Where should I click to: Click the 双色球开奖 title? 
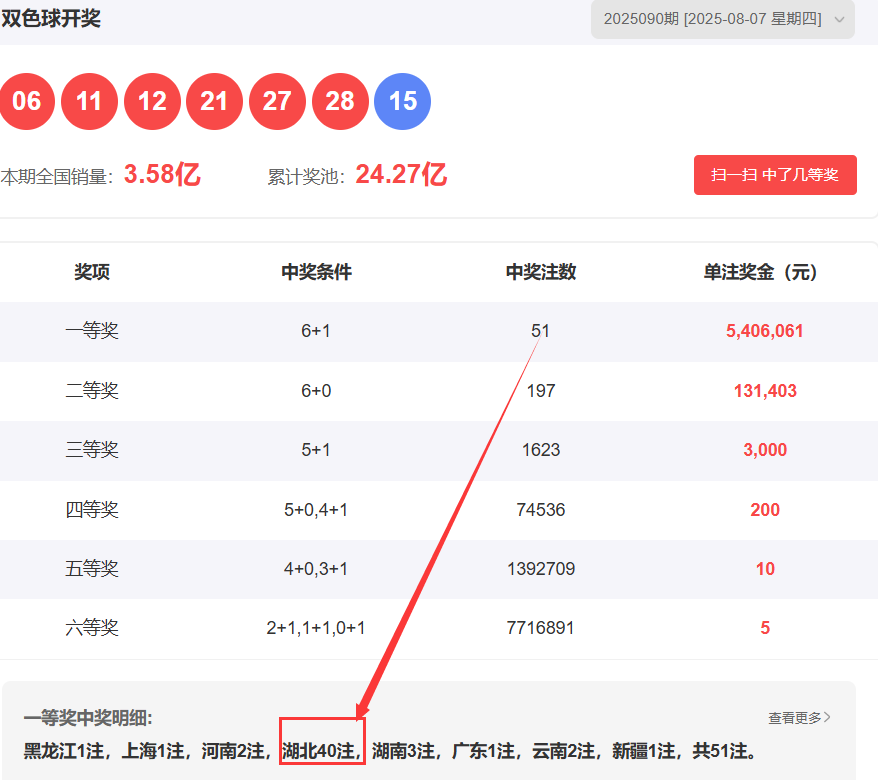click(51, 18)
